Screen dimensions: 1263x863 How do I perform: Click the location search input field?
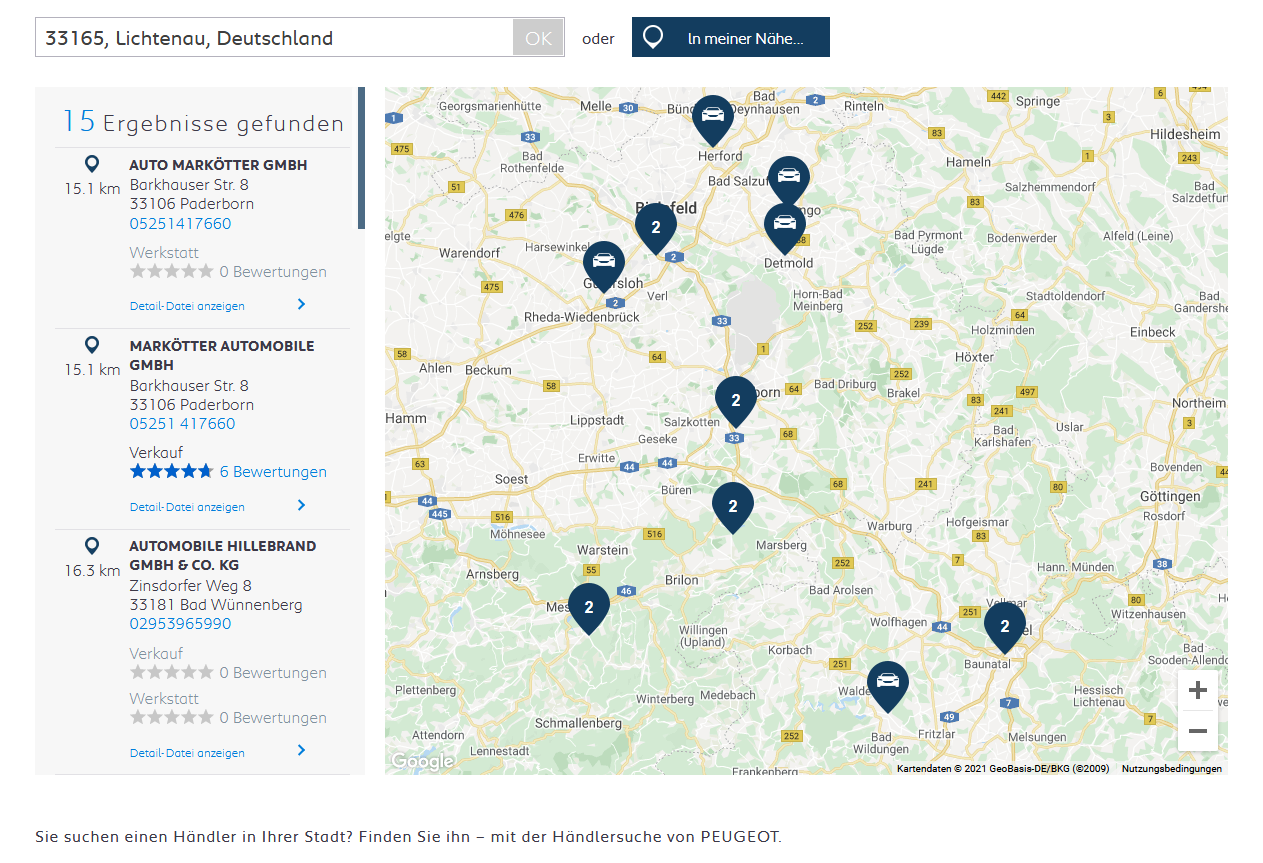275,38
